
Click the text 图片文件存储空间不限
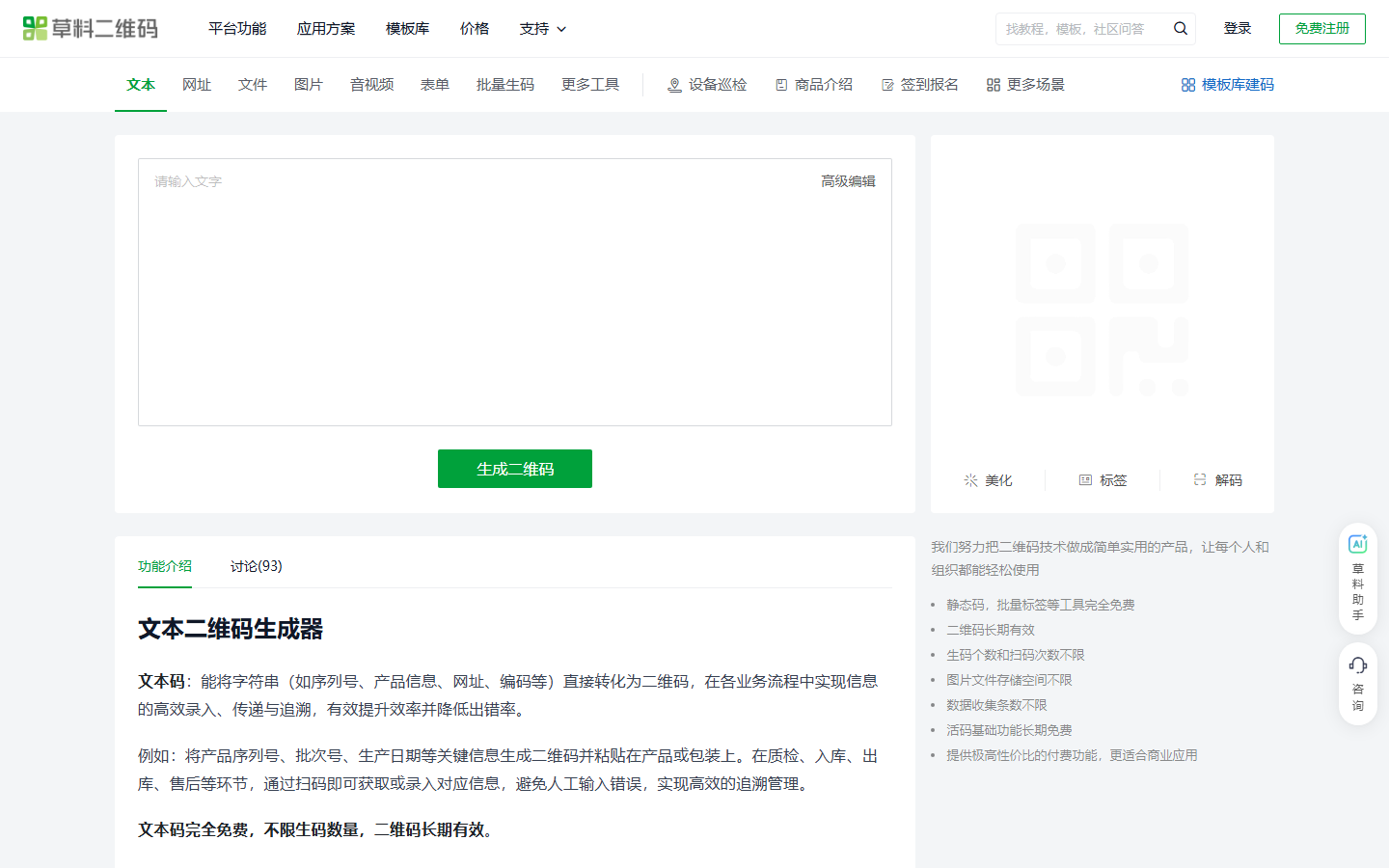pos(1009,680)
